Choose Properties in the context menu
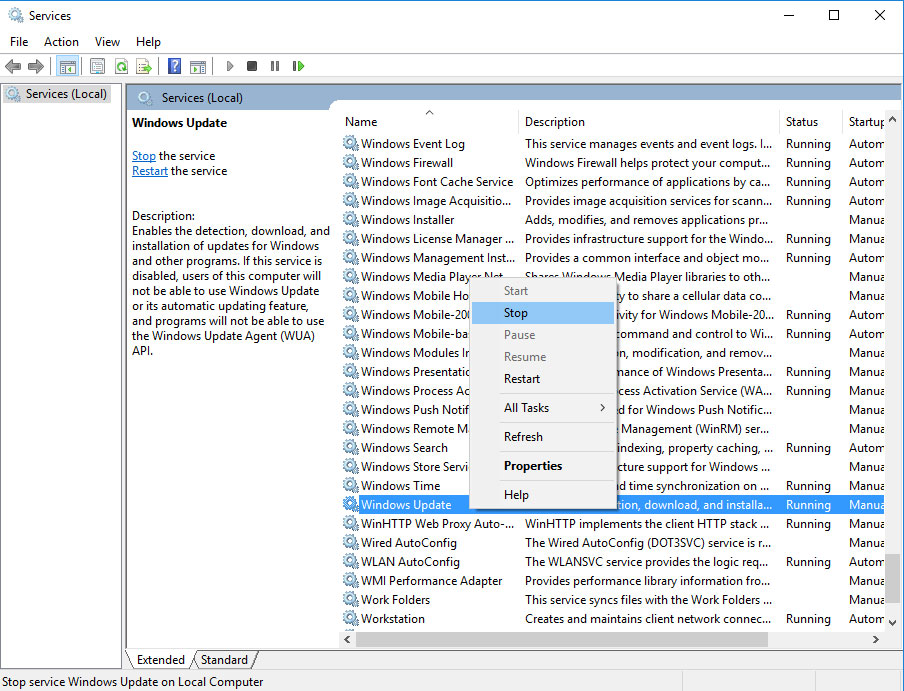The image size is (904, 691). [543, 466]
